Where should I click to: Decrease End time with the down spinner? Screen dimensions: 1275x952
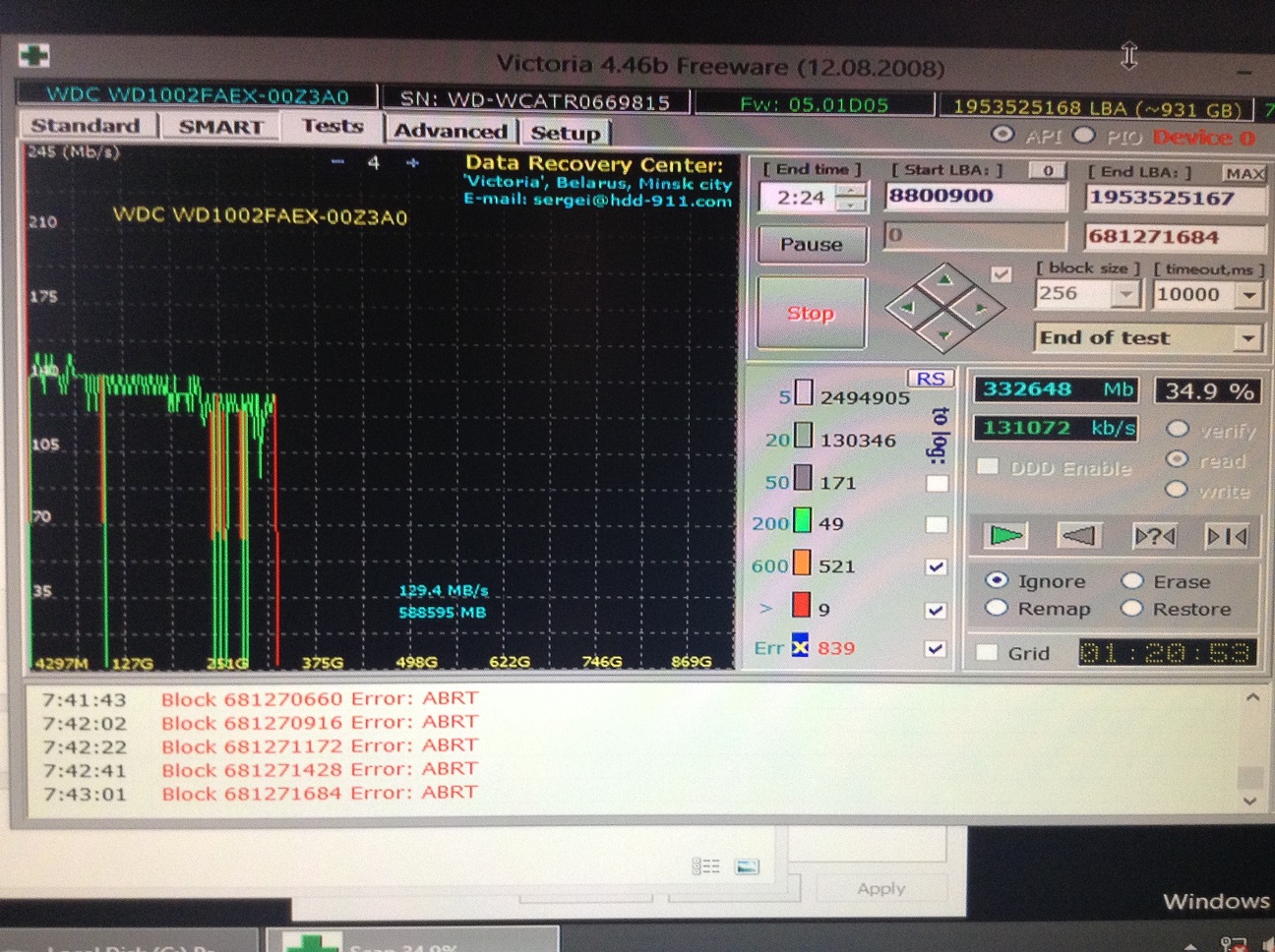click(850, 205)
